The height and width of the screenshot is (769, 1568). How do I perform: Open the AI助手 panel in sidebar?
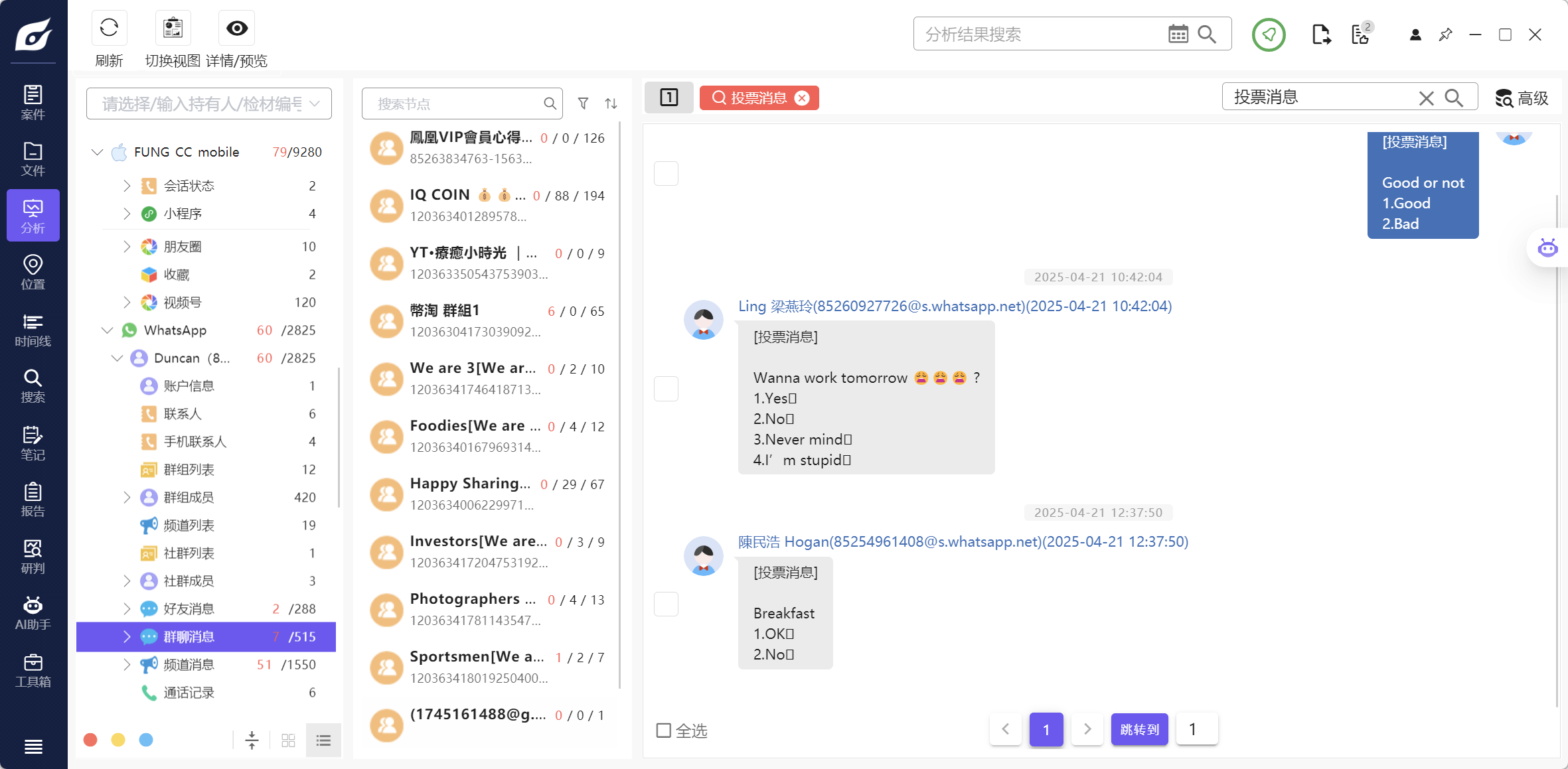33,611
